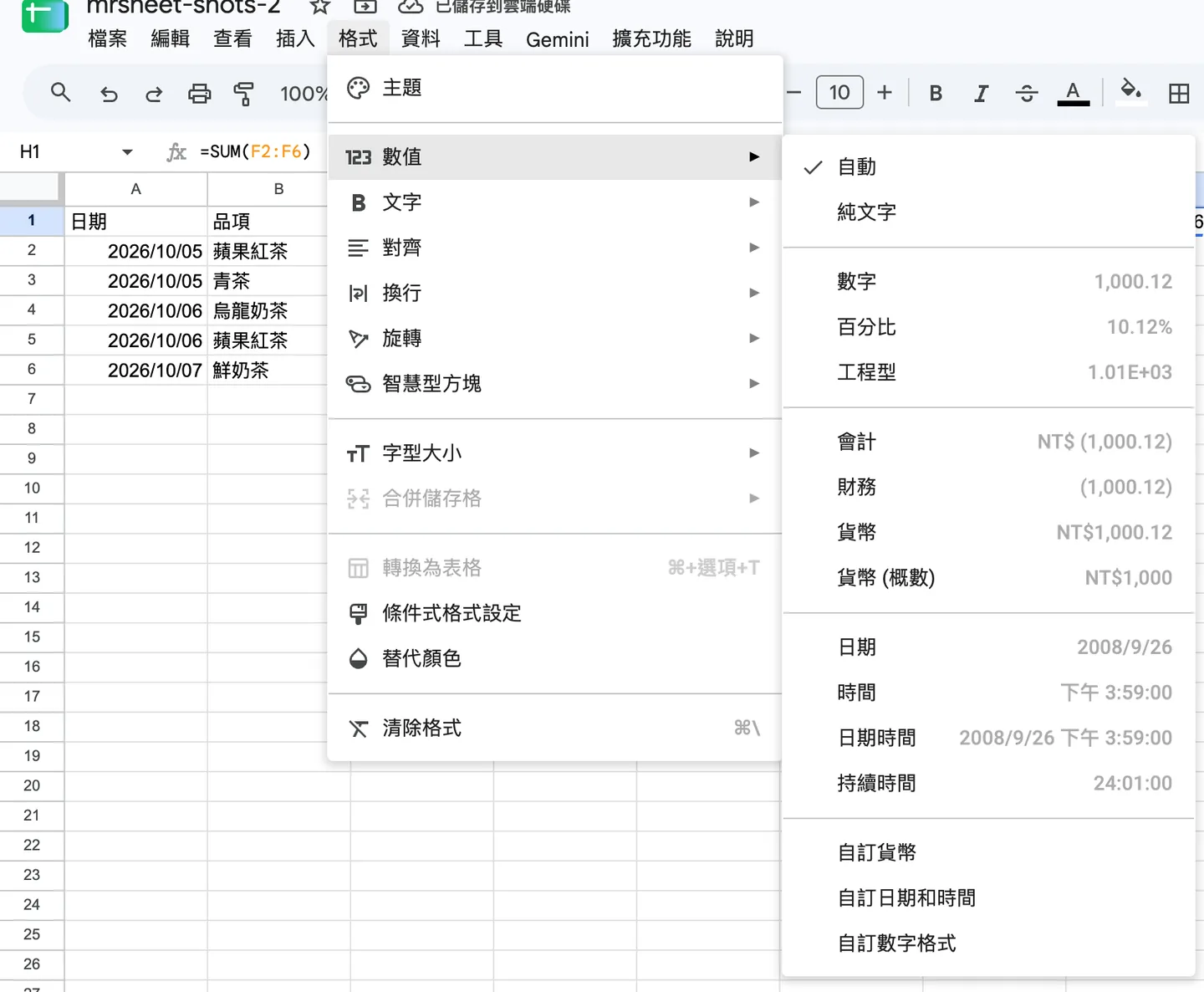
Task: Open the 查看 menu
Action: (232, 38)
